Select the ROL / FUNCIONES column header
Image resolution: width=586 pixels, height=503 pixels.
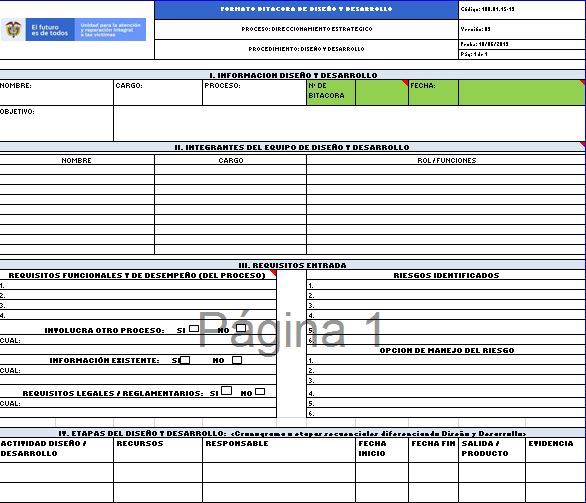click(446, 160)
